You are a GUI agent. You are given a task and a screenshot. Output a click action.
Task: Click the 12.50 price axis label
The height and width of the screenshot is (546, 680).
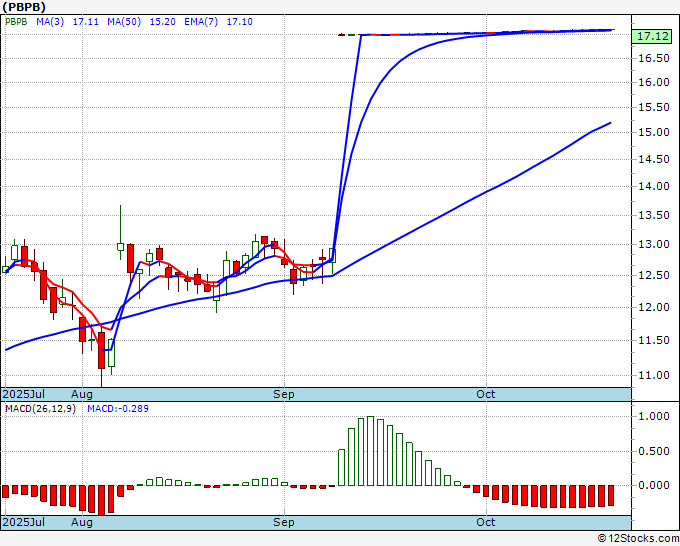[x=654, y=276]
